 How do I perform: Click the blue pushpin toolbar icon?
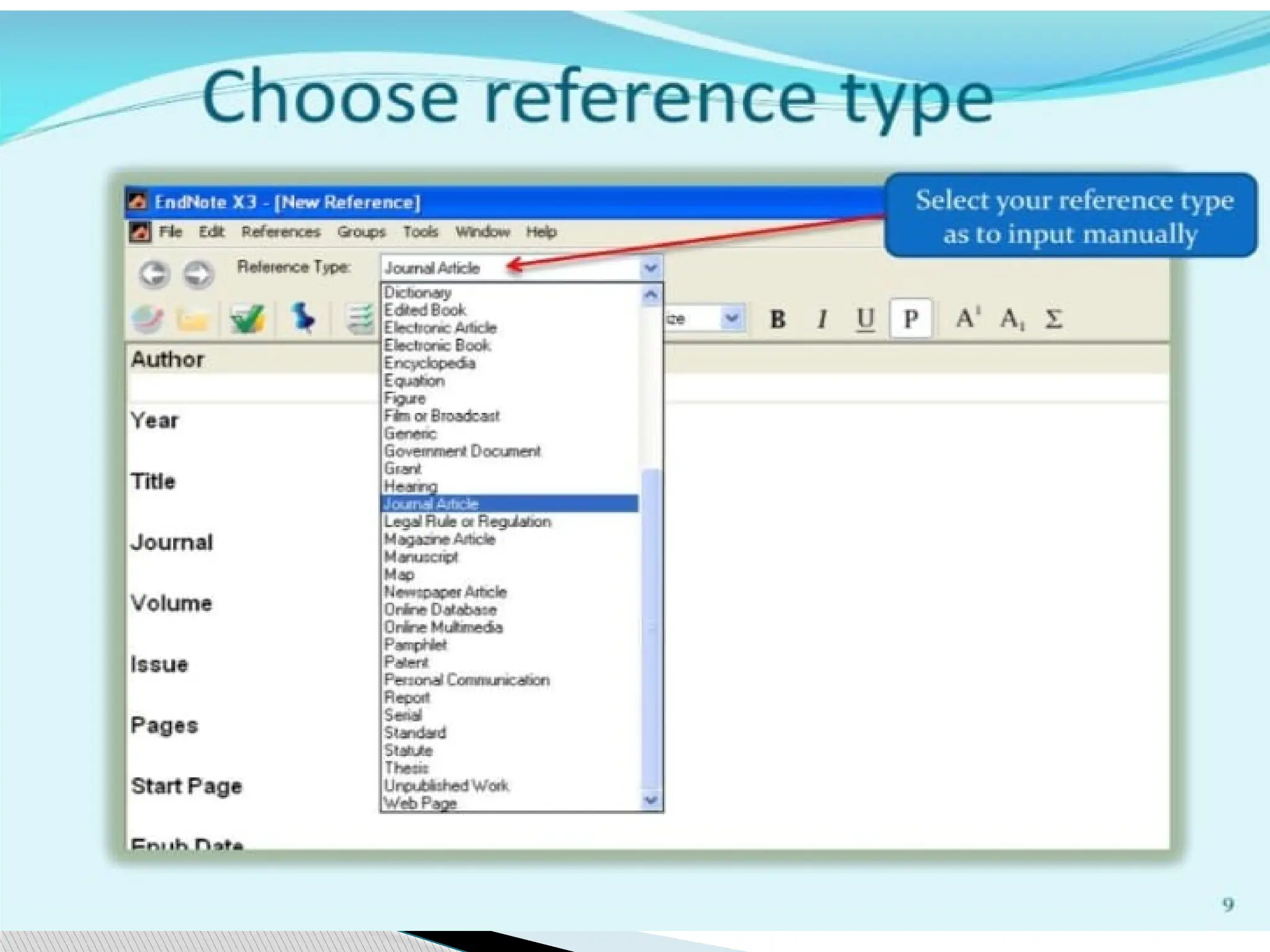[x=303, y=317]
